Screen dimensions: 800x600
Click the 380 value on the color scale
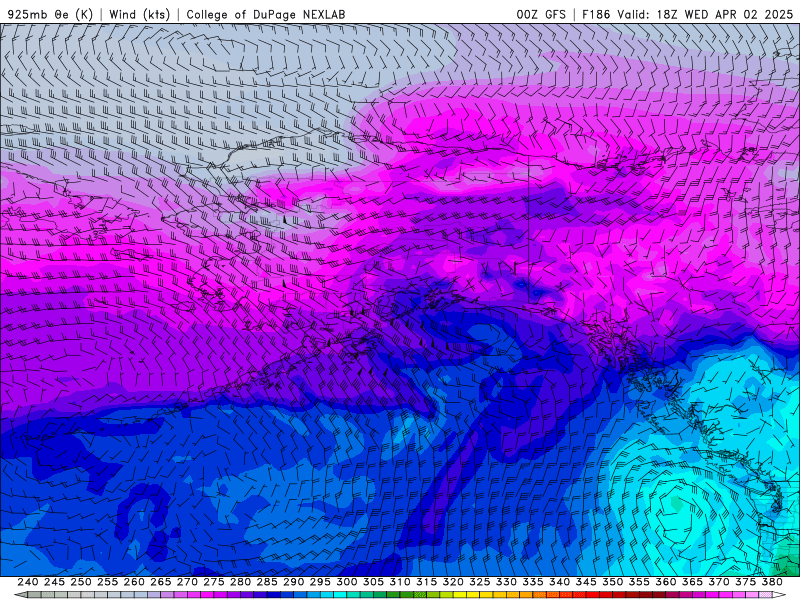click(772, 582)
